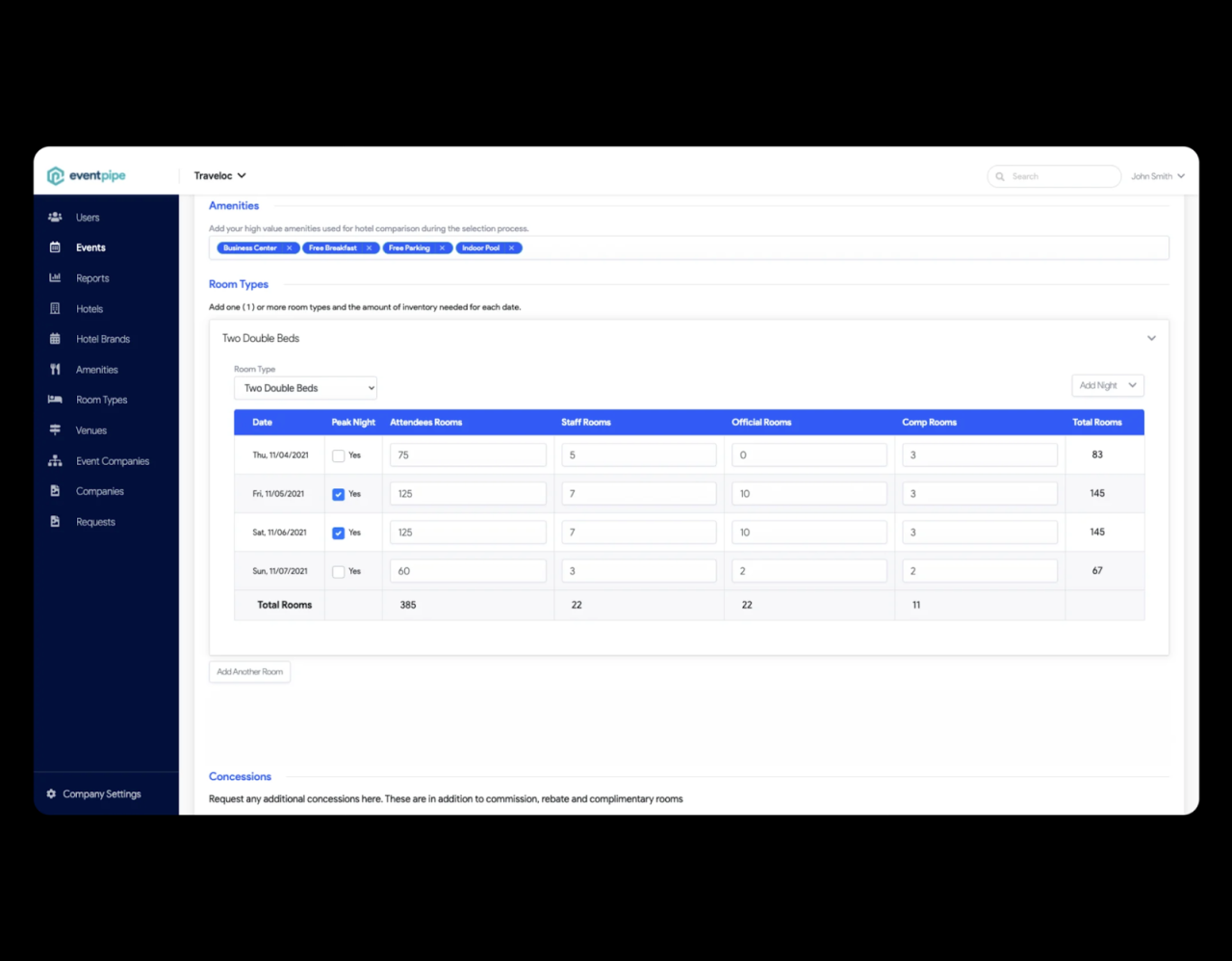Click the Hotels building icon
Screen dimensions: 1232x961
click(x=55, y=309)
